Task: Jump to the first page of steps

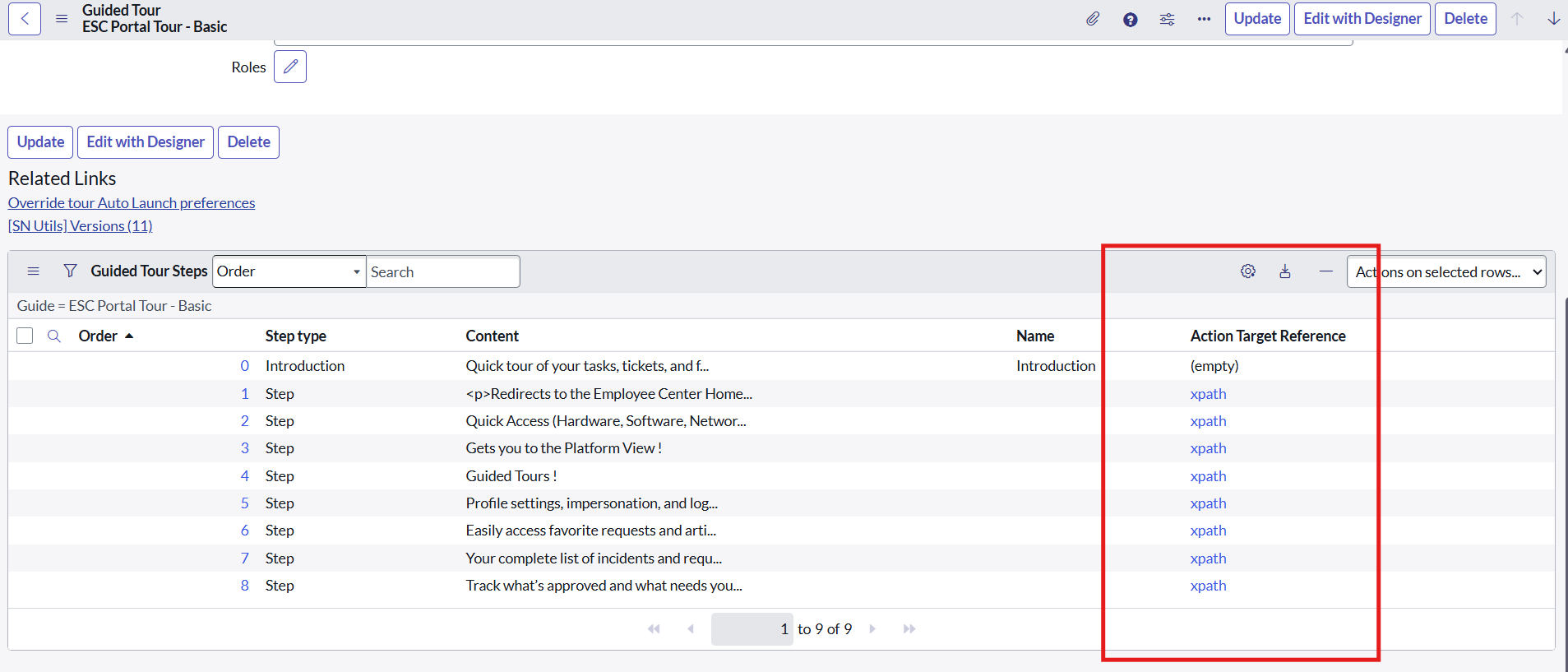Action: [654, 629]
